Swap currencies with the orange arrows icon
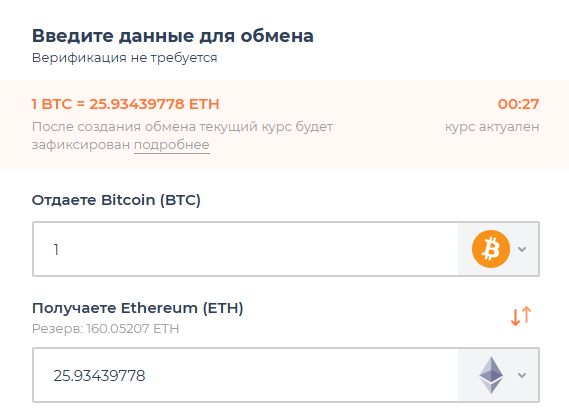The image size is (569, 413). pos(521,316)
